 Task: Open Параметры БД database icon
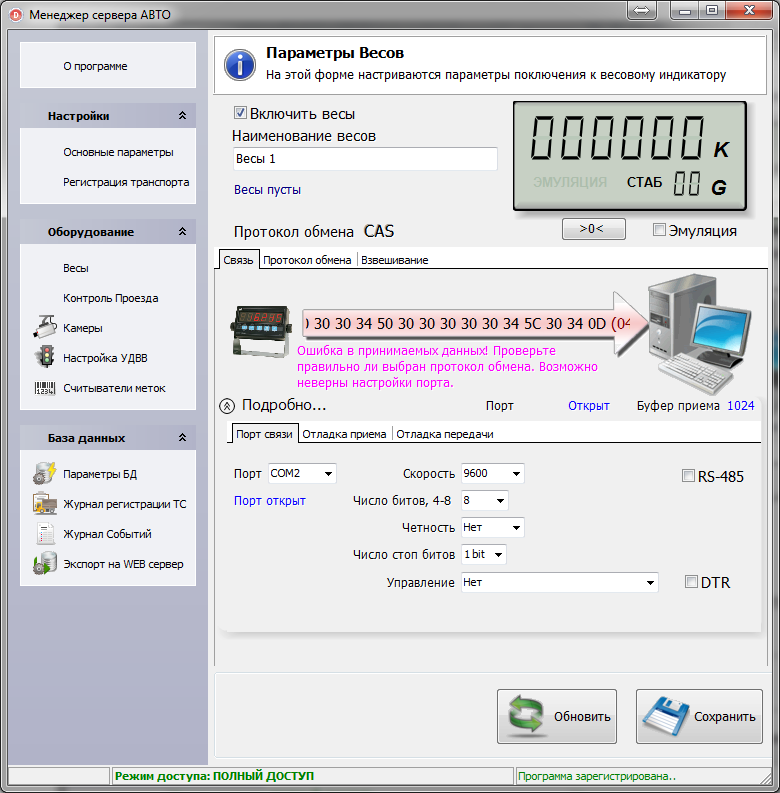(x=44, y=474)
